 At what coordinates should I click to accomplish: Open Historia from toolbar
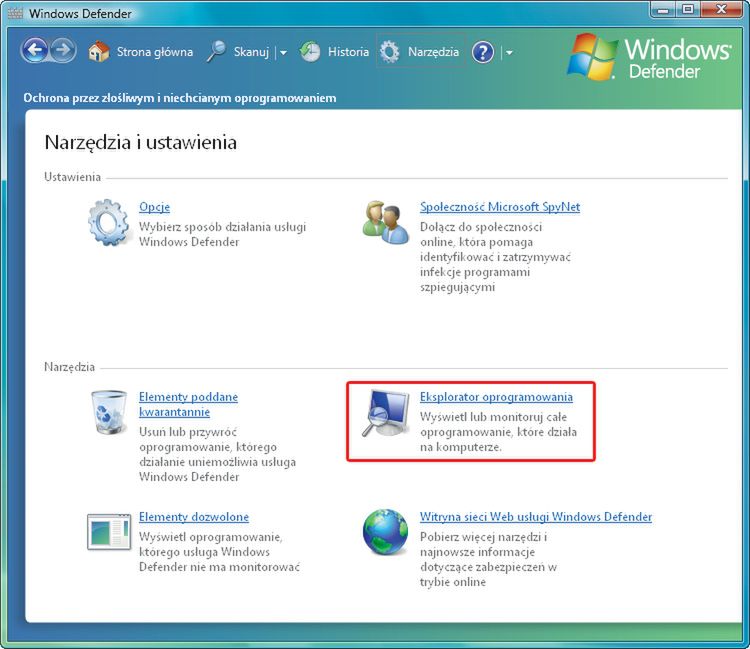coord(348,52)
